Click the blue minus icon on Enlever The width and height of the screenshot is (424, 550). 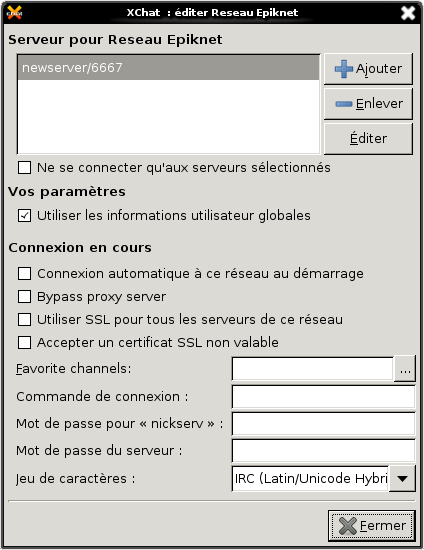[x=344, y=103]
